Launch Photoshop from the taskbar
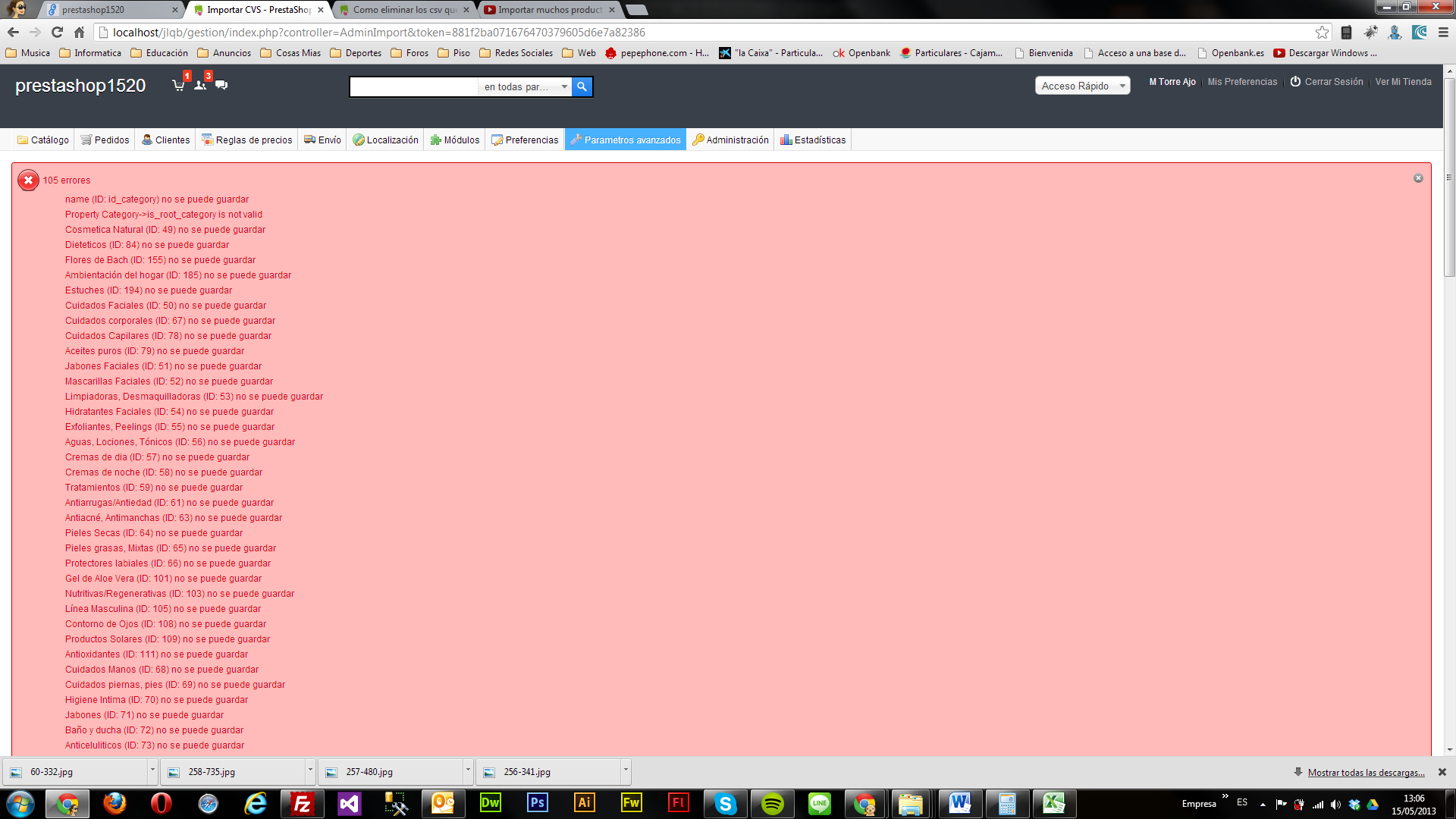Viewport: 1456px width, 819px height. tap(537, 803)
